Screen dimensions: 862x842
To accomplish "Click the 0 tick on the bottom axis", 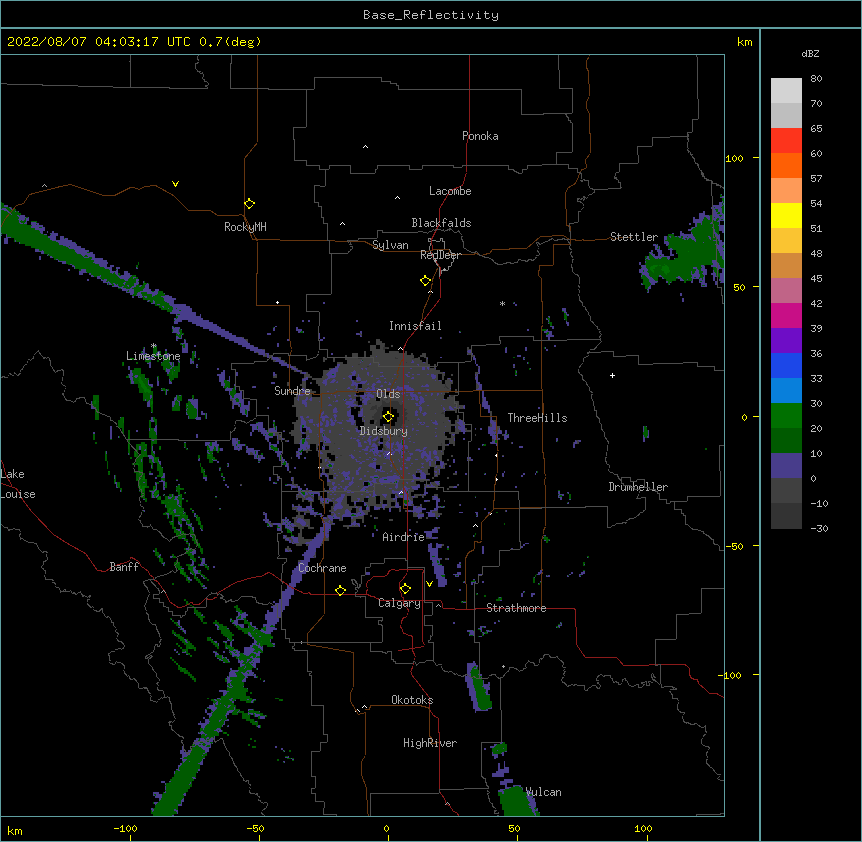I will (x=386, y=828).
